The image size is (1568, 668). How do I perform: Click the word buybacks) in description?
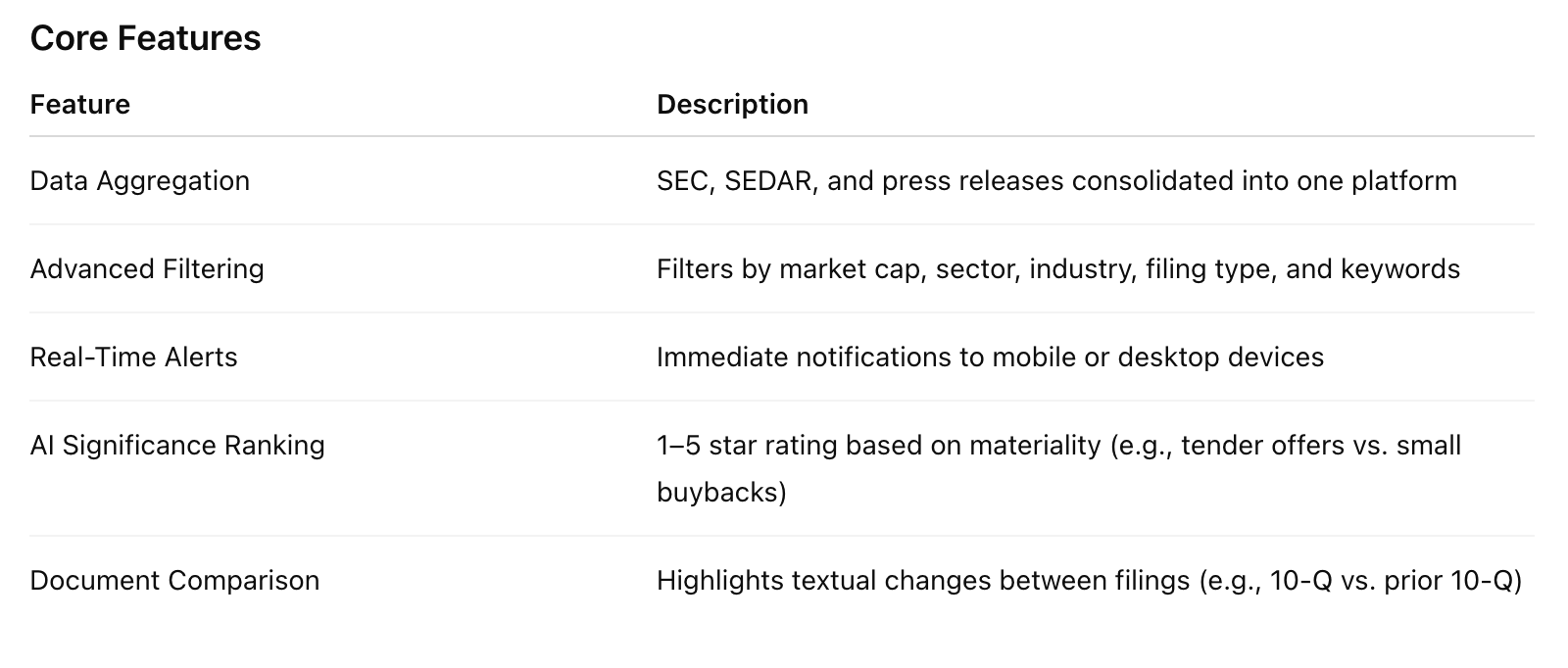[721, 492]
